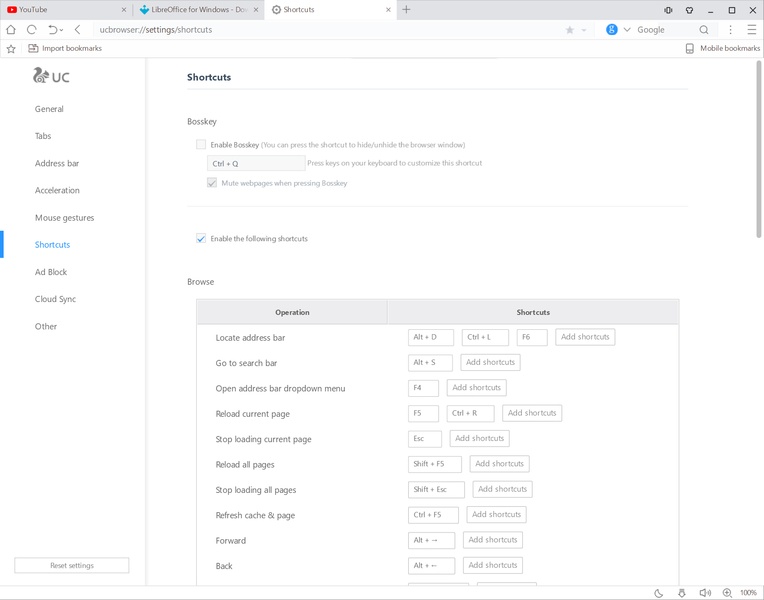Click the Reset settings button
The height and width of the screenshot is (600, 764).
(72, 566)
